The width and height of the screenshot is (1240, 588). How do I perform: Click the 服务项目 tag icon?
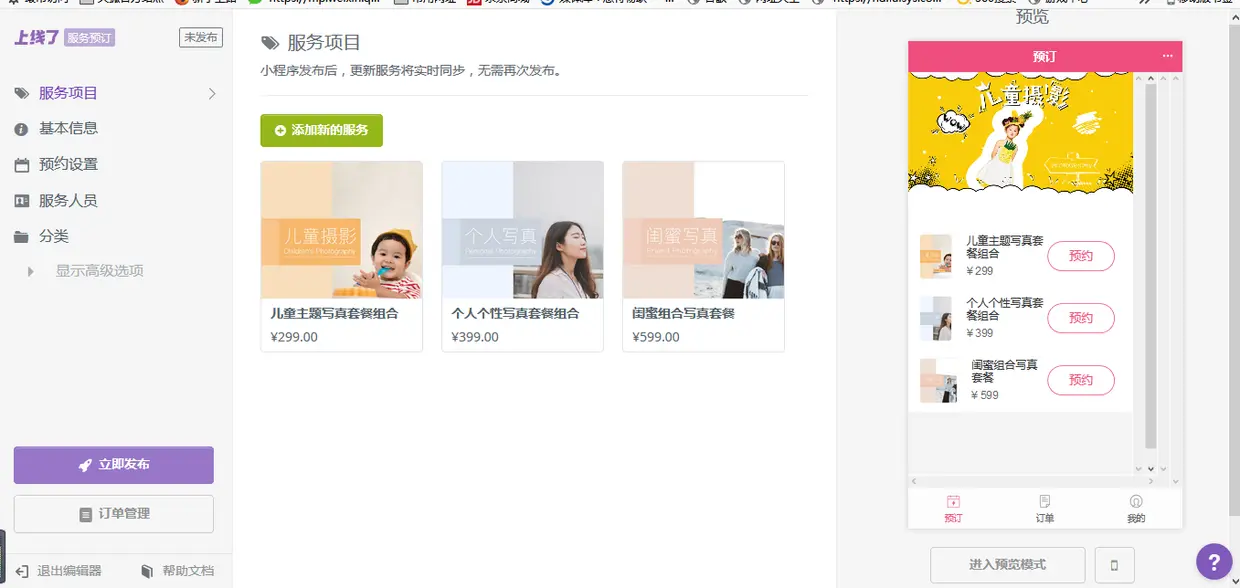[x=22, y=92]
